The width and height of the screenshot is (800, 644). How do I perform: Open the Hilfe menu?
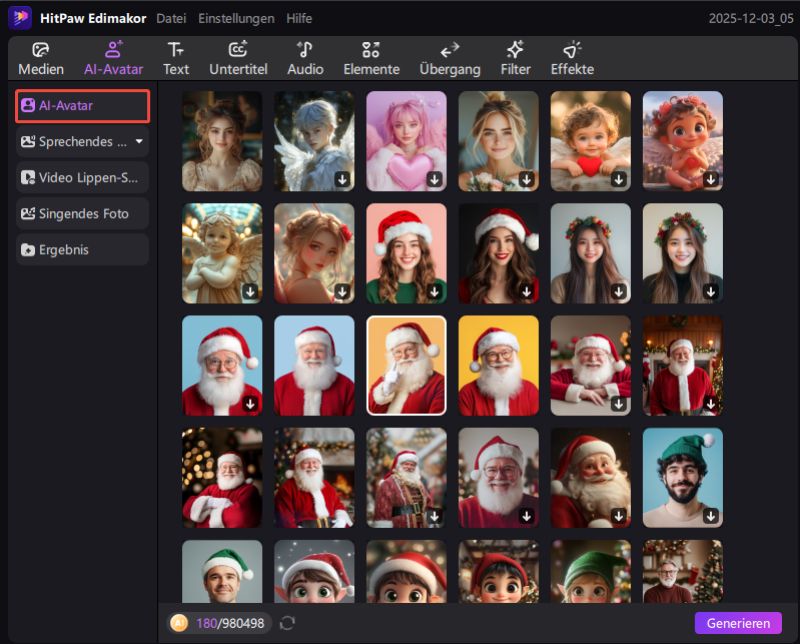point(298,17)
